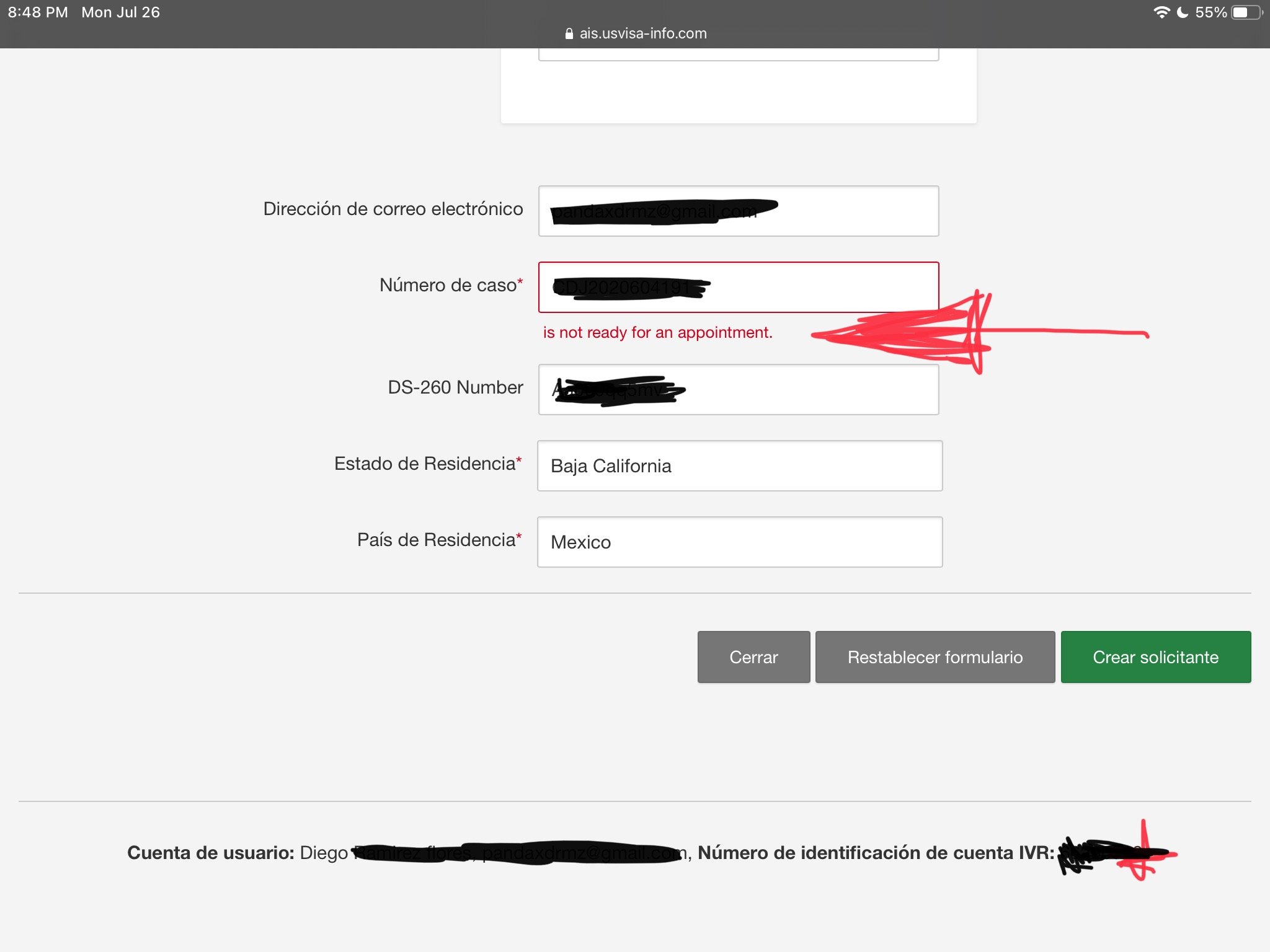Tap the battery indicator icon
The width and height of the screenshot is (1270, 952).
tap(1246, 12)
